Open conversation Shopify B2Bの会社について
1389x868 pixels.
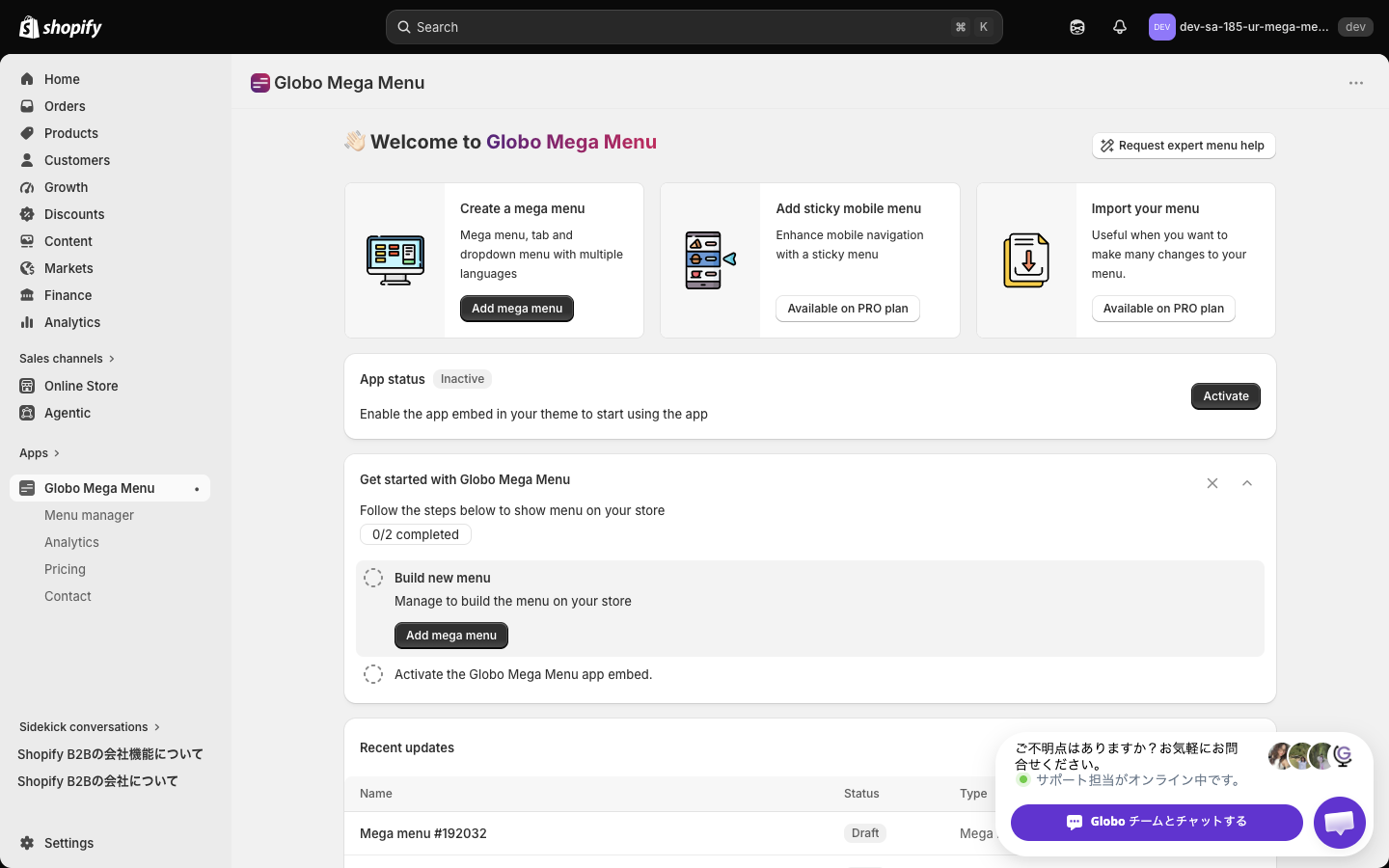point(97,781)
